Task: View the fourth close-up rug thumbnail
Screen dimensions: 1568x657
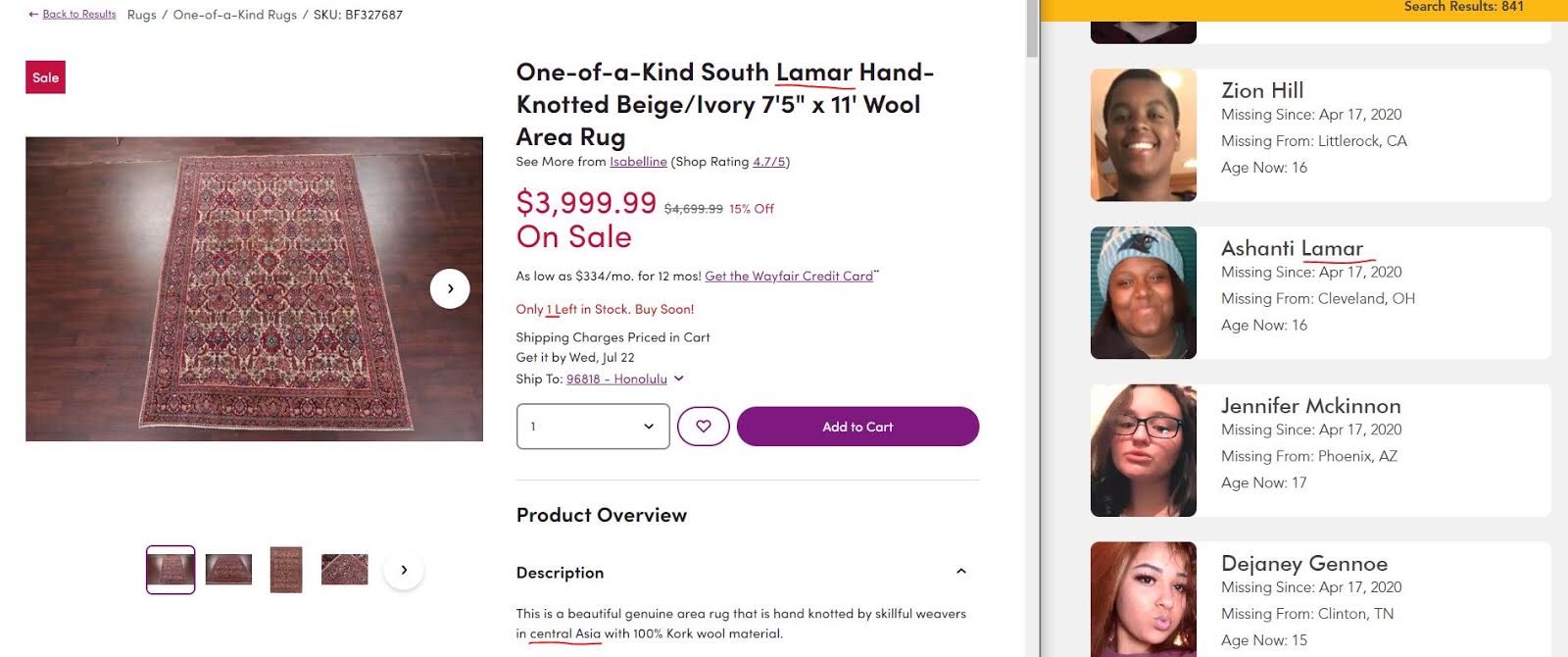Action: click(344, 570)
